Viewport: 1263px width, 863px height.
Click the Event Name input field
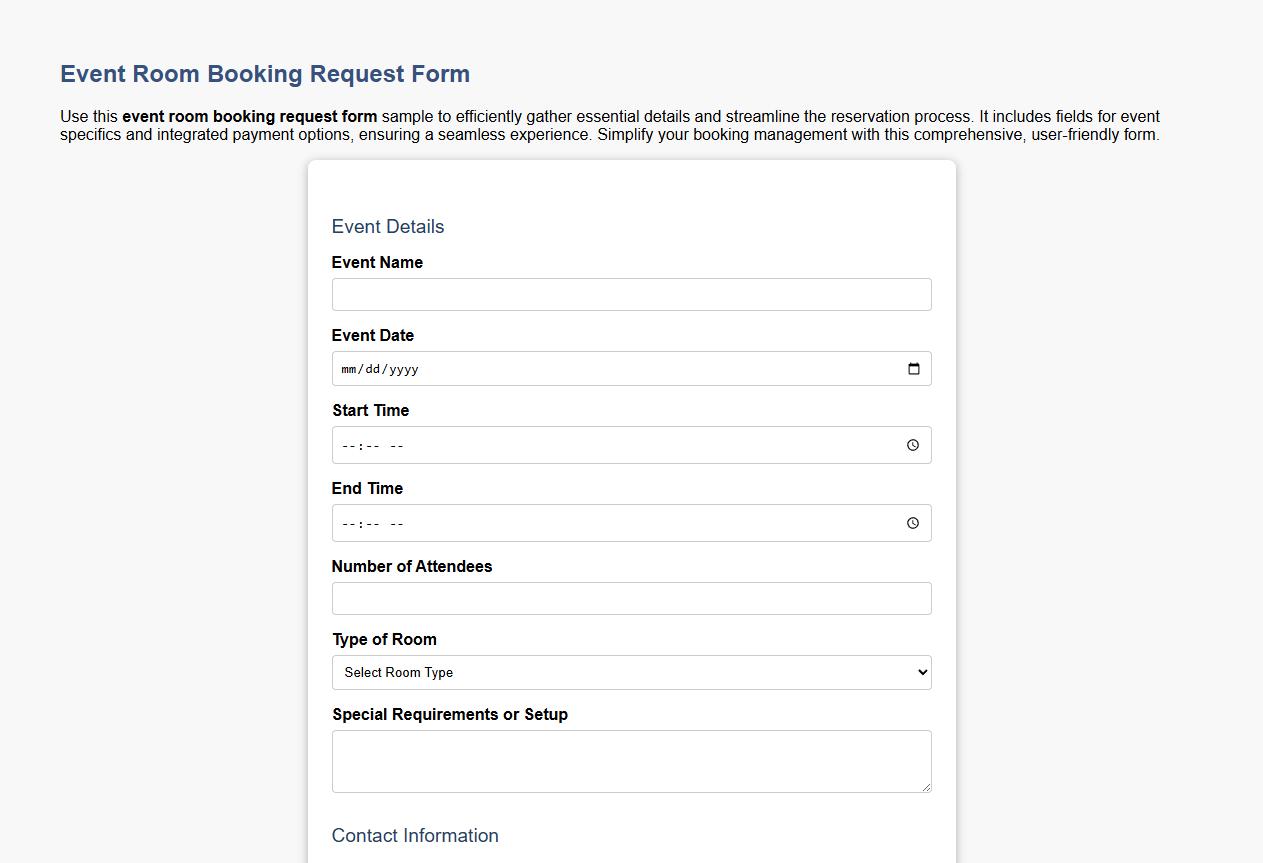631,294
